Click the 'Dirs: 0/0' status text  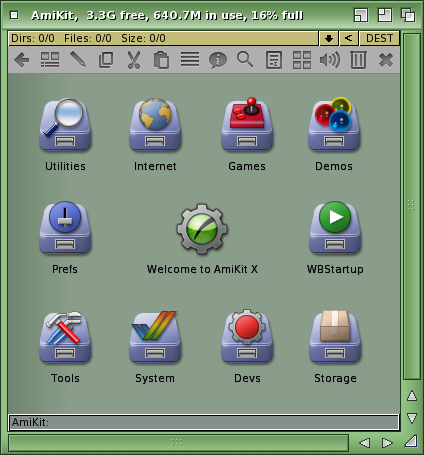coord(33,38)
